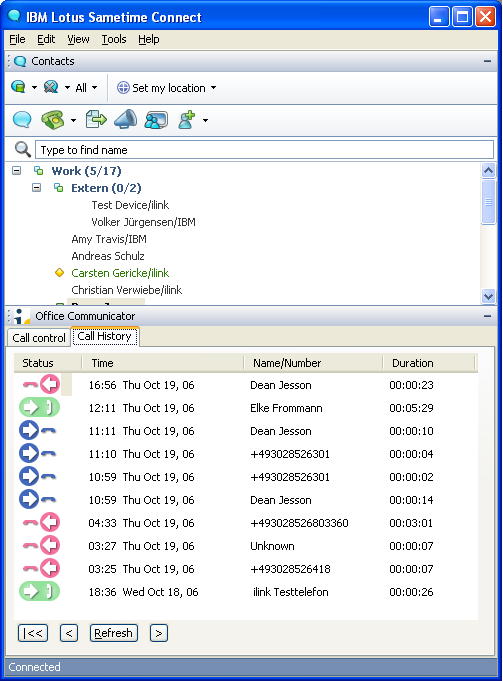Click the status icon for ilink Testtelefon
503x681 pixels.
click(39, 592)
